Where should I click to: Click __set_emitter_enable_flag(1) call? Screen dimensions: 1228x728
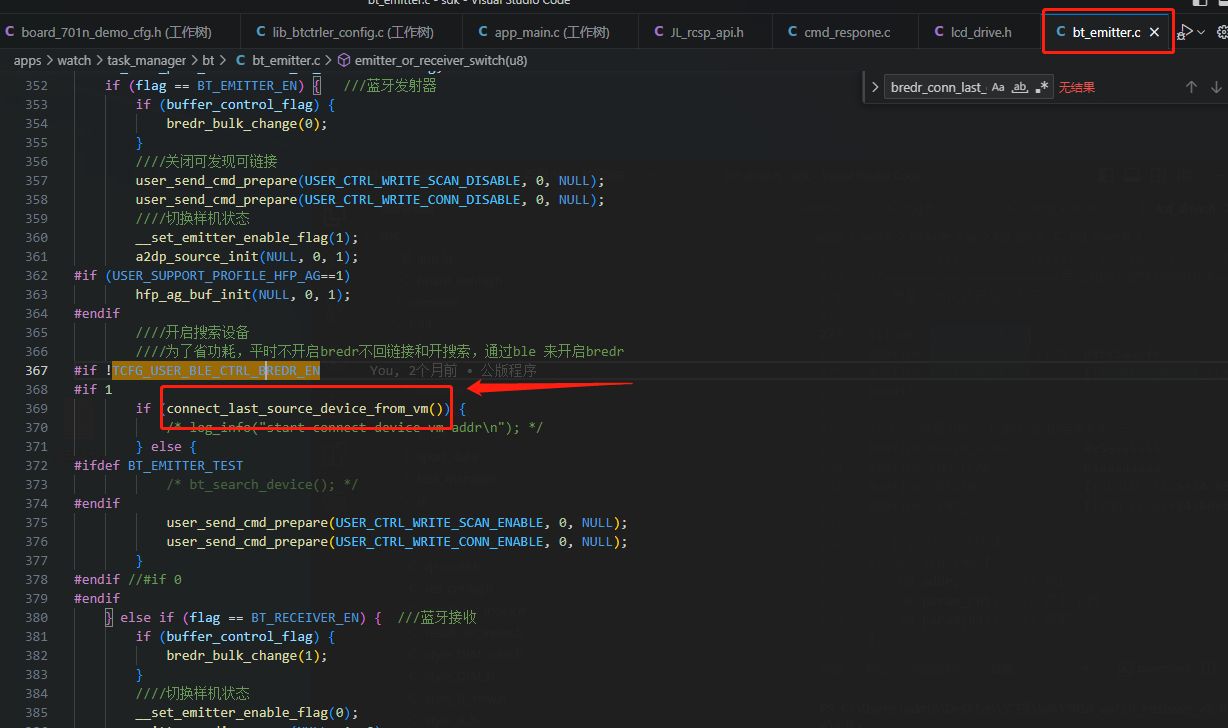(x=247, y=237)
